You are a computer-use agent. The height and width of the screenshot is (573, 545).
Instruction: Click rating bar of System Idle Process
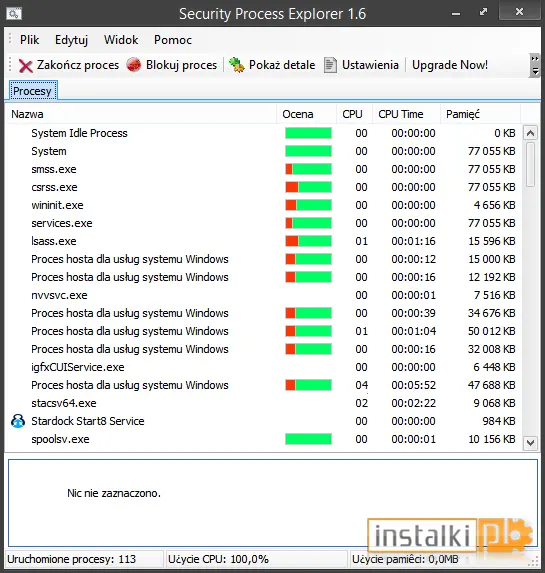pos(308,133)
